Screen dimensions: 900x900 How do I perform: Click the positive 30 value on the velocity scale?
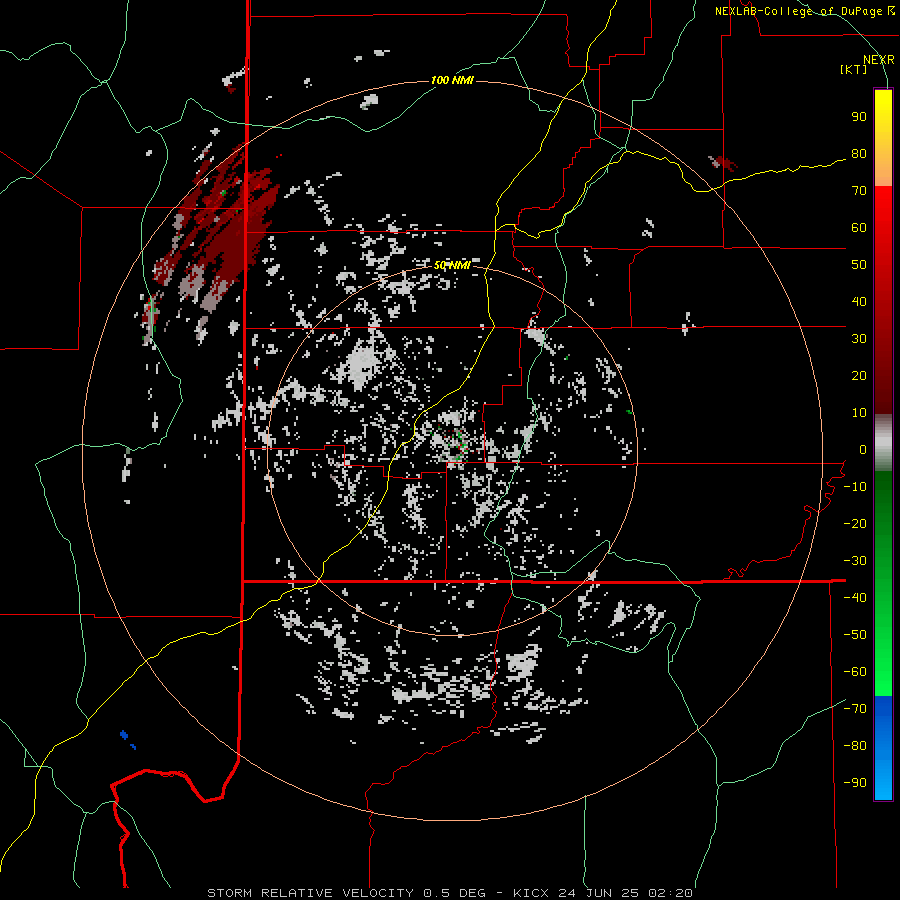[859, 339]
